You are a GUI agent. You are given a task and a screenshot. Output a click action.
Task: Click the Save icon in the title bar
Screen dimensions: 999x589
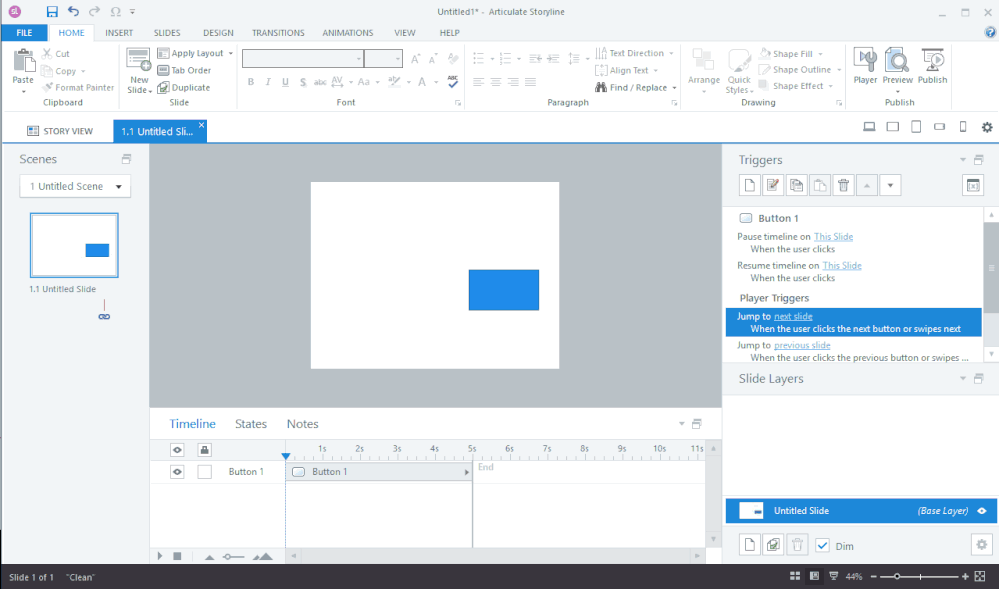52,11
